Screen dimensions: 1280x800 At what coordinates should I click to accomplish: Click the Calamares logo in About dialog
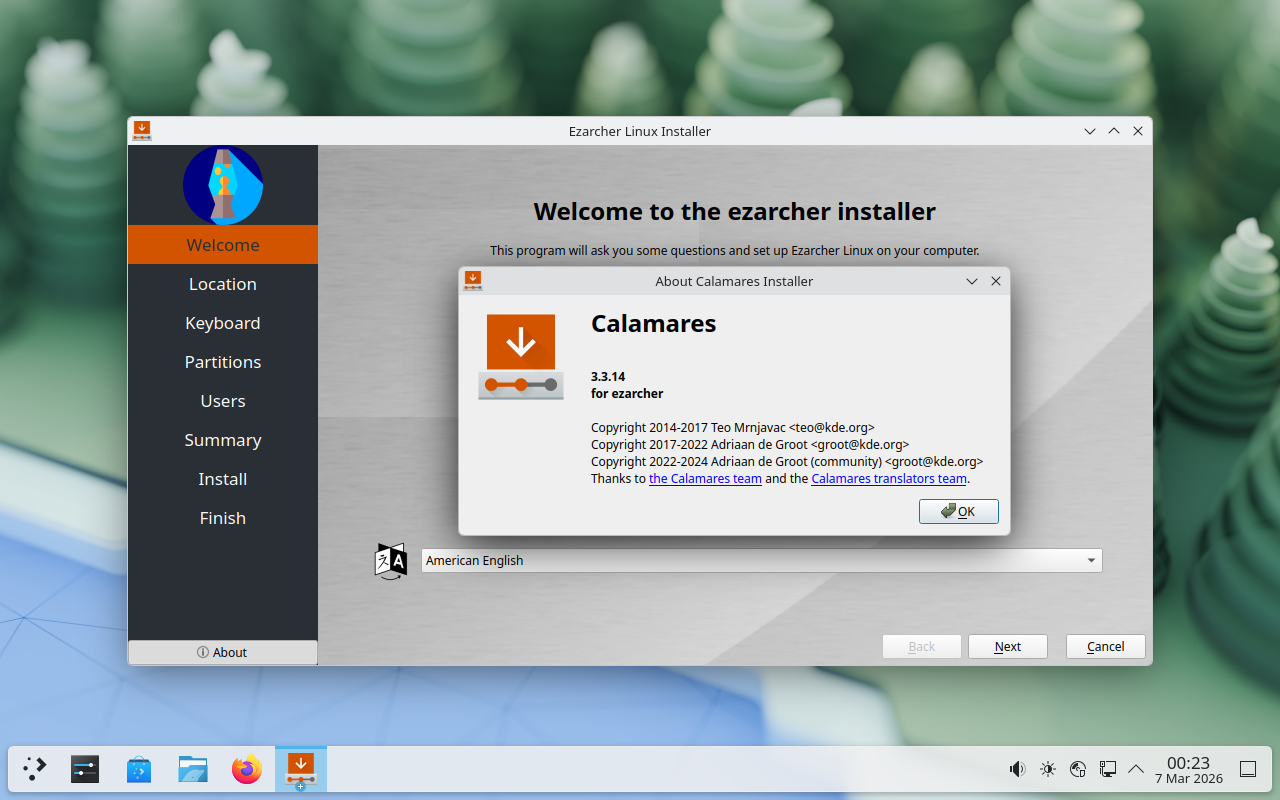pyautogui.click(x=520, y=357)
